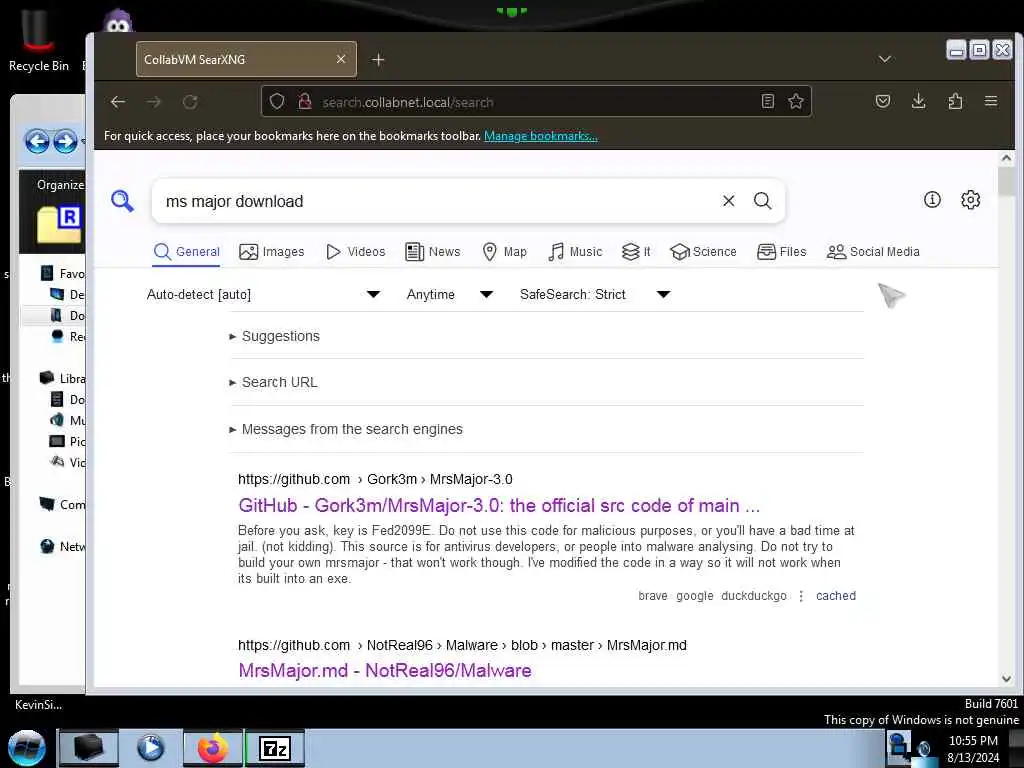
Task: Open the SafeSearch Strict dropdown
Action: pyautogui.click(x=595, y=295)
